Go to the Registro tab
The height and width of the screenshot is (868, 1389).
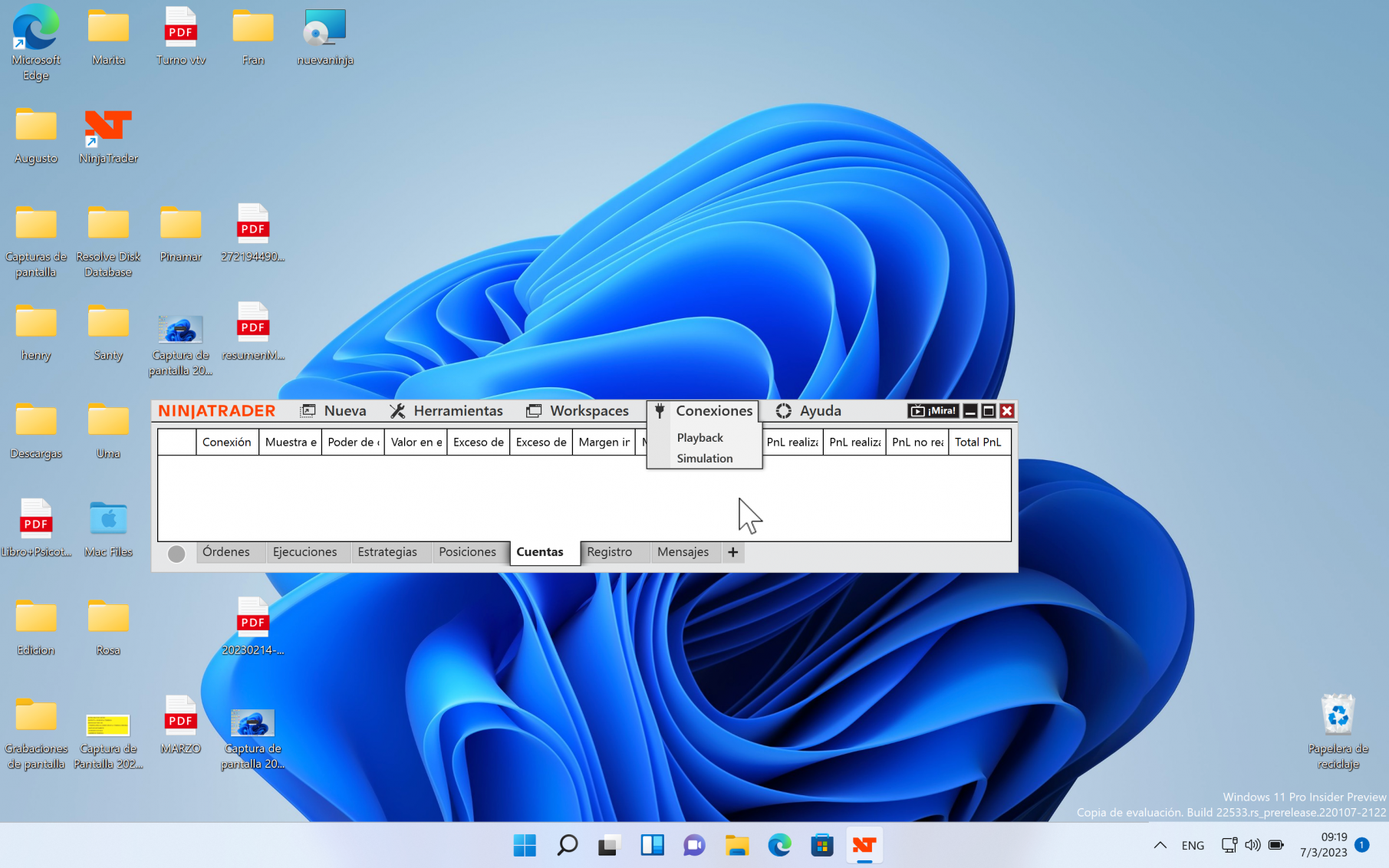pos(609,552)
